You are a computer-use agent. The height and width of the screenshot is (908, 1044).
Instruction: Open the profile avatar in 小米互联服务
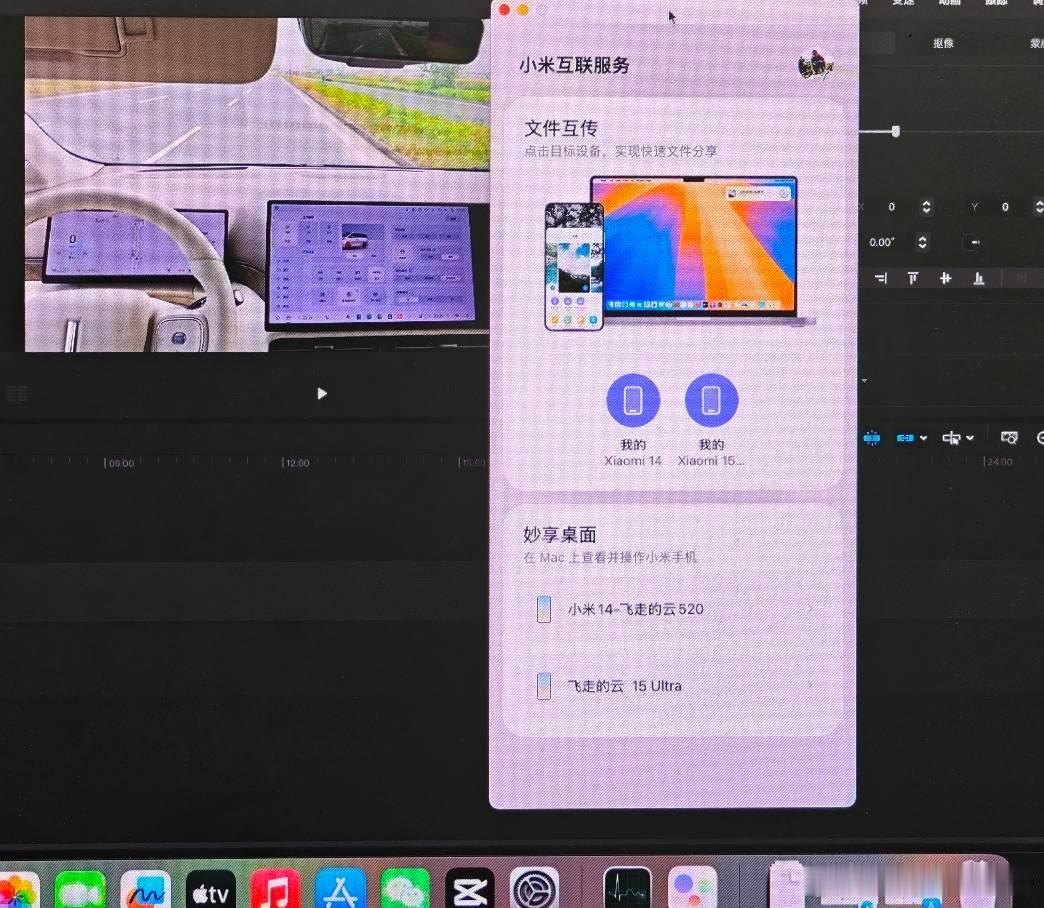pos(815,65)
